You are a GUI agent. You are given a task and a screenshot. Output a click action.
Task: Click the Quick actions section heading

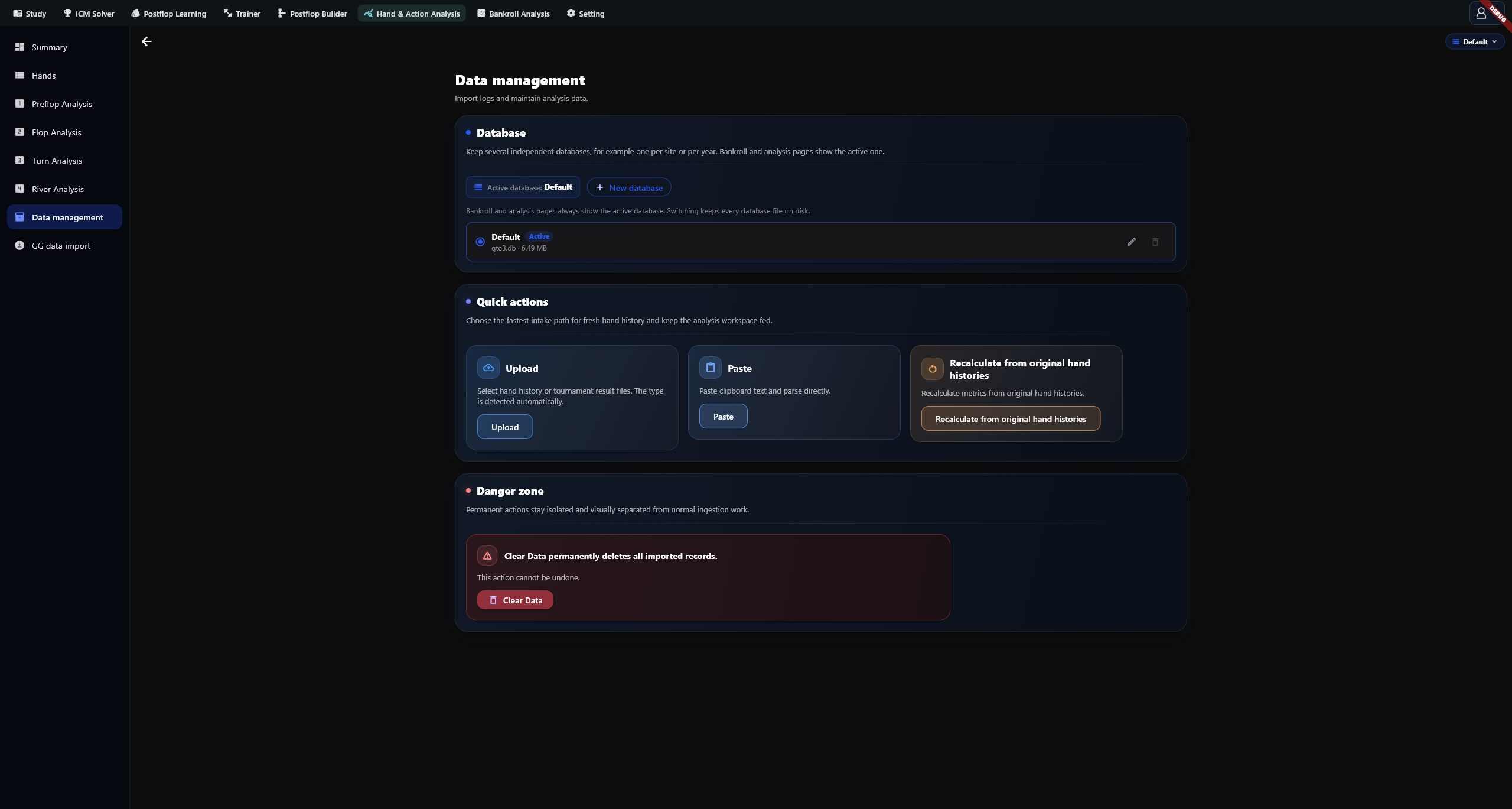tap(512, 302)
